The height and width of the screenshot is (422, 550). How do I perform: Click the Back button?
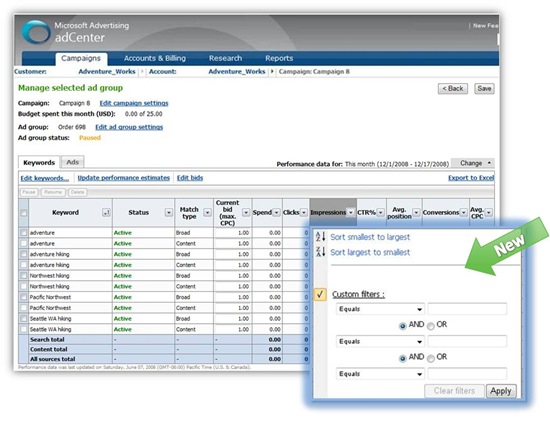point(453,88)
